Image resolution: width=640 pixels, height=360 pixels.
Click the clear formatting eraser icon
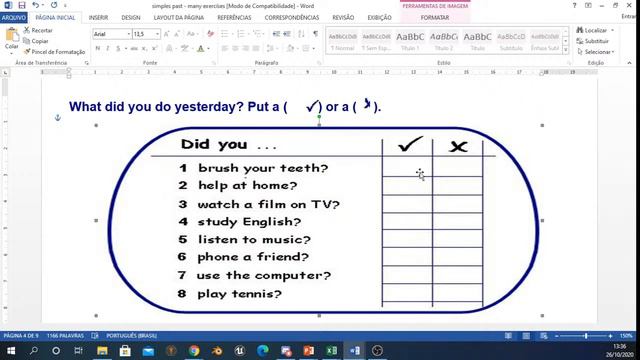(210, 34)
